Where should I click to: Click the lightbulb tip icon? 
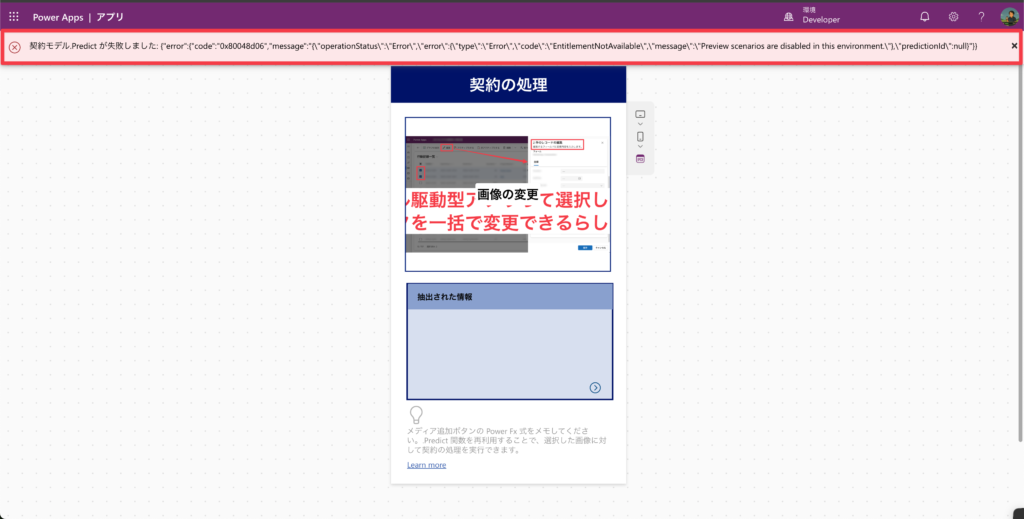click(x=416, y=415)
